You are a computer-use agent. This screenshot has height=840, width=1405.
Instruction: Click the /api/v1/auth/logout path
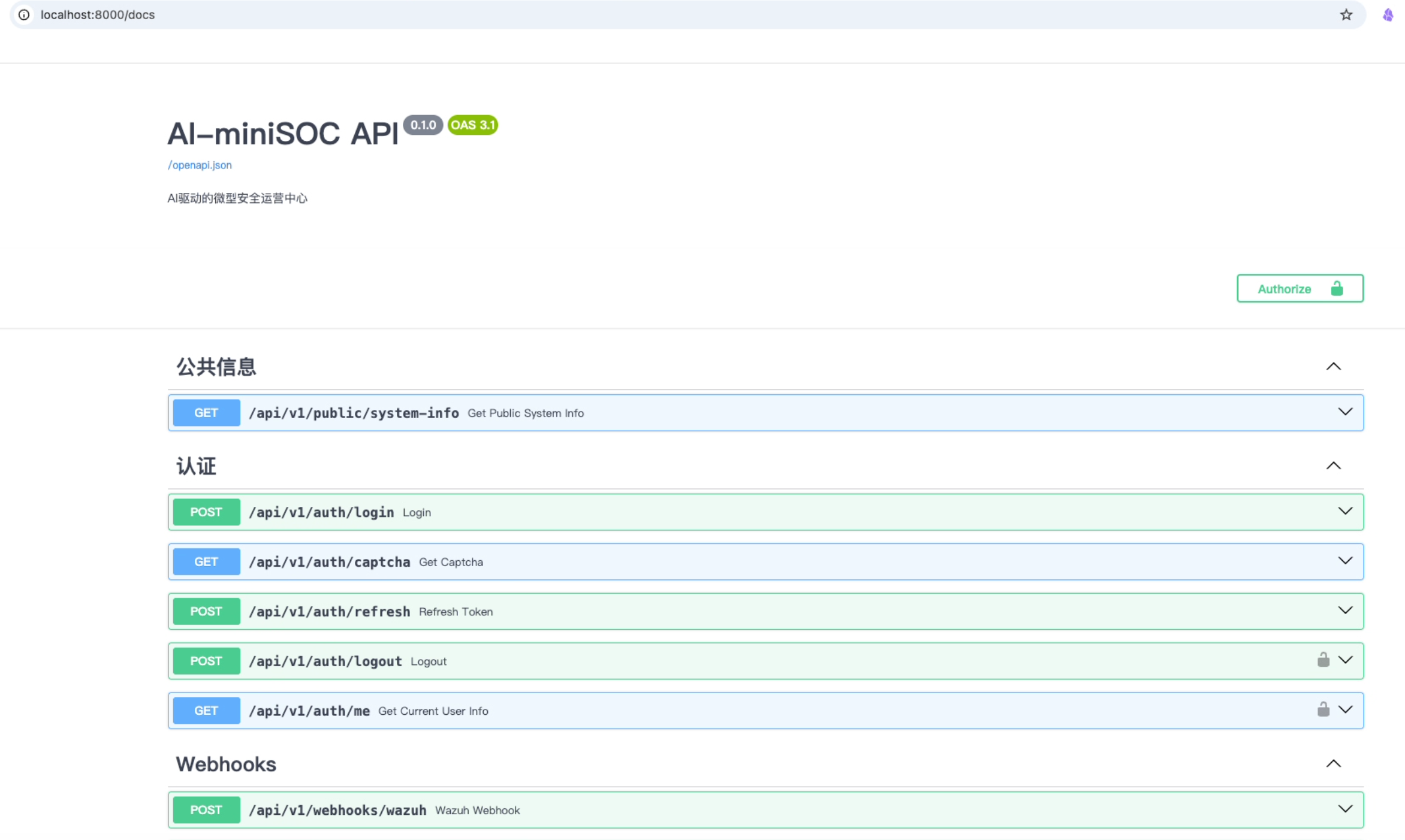pyautogui.click(x=325, y=661)
